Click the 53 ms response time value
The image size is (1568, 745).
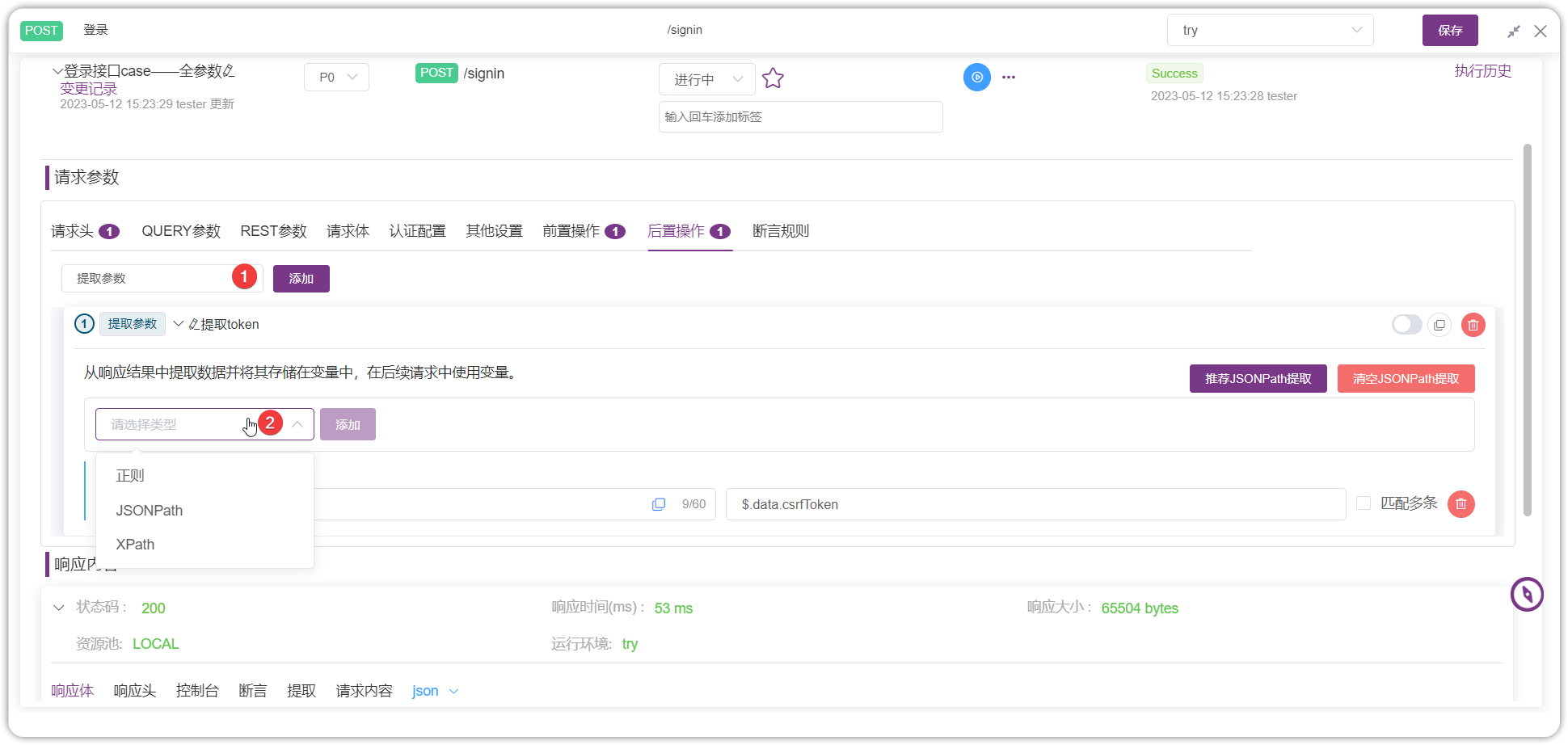pos(673,608)
